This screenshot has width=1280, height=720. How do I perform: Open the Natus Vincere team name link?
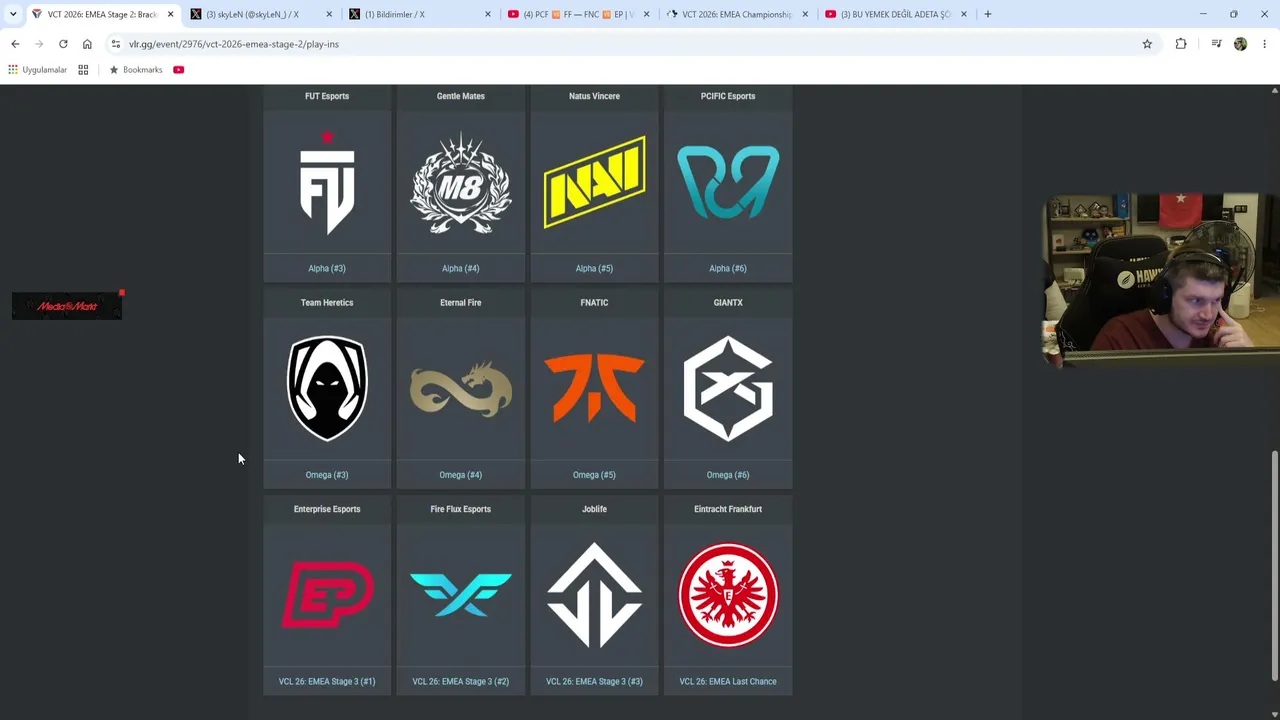[x=594, y=96]
